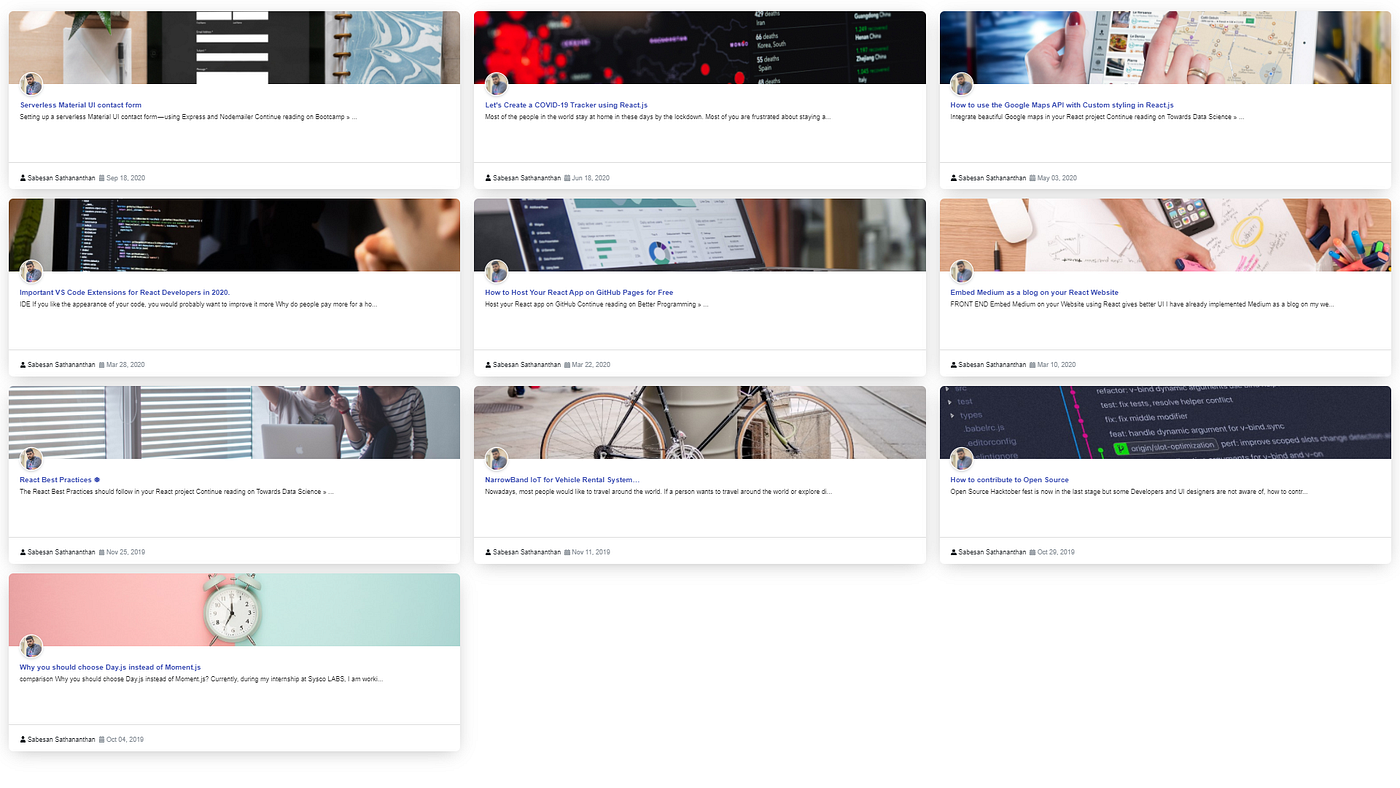Click user icon beside author on Mar 28, 2020 card
Viewport: 1400px width, 788px height.
click(23, 365)
